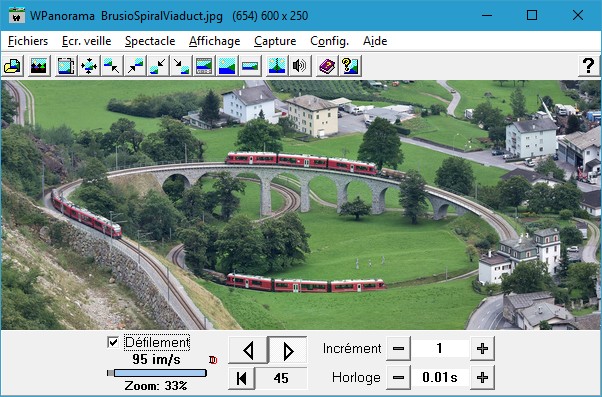Click the large question mark toolbar button
This screenshot has height=397, width=602.
point(589,66)
